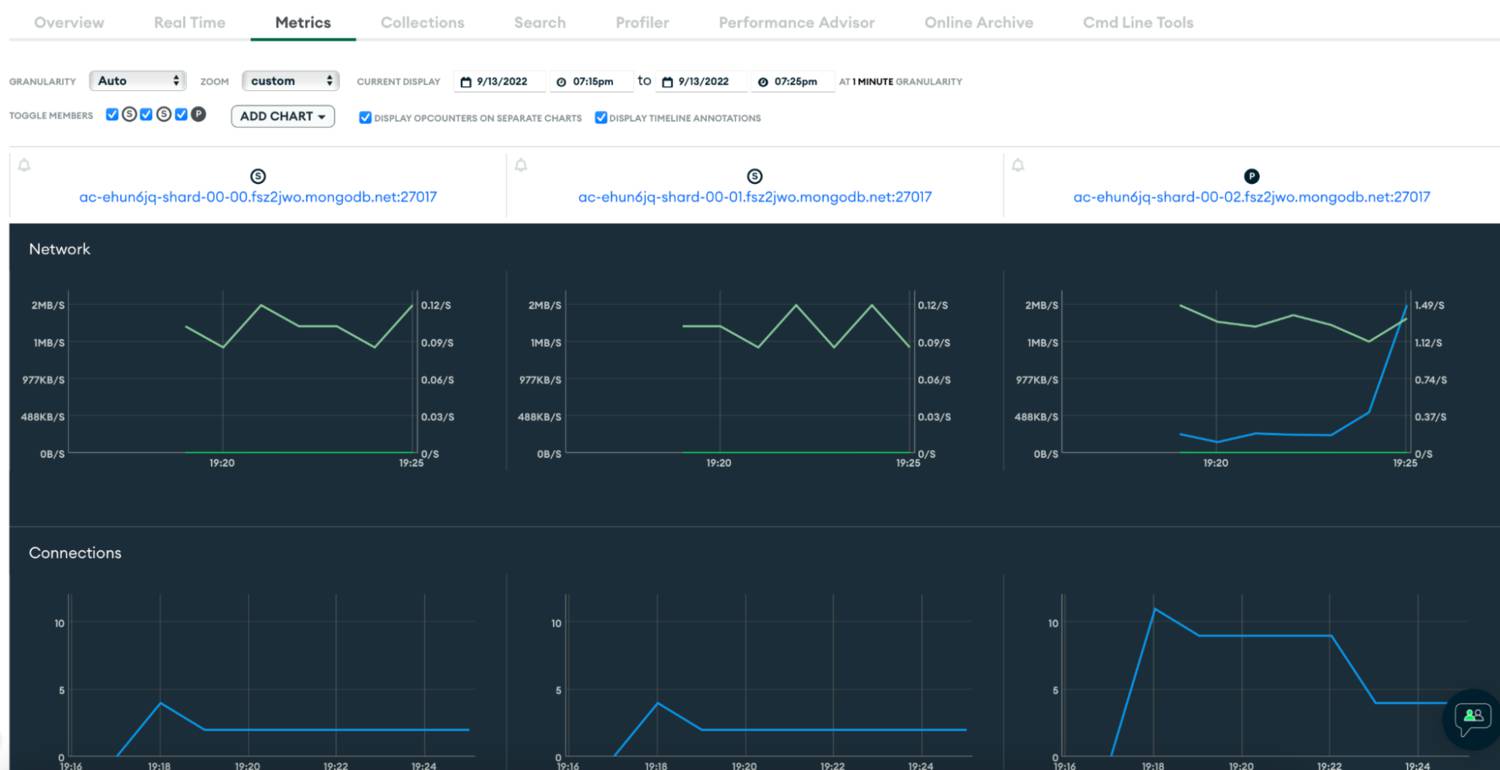
Task: Open the Cmd Line Tools tab
Action: coord(1138,22)
